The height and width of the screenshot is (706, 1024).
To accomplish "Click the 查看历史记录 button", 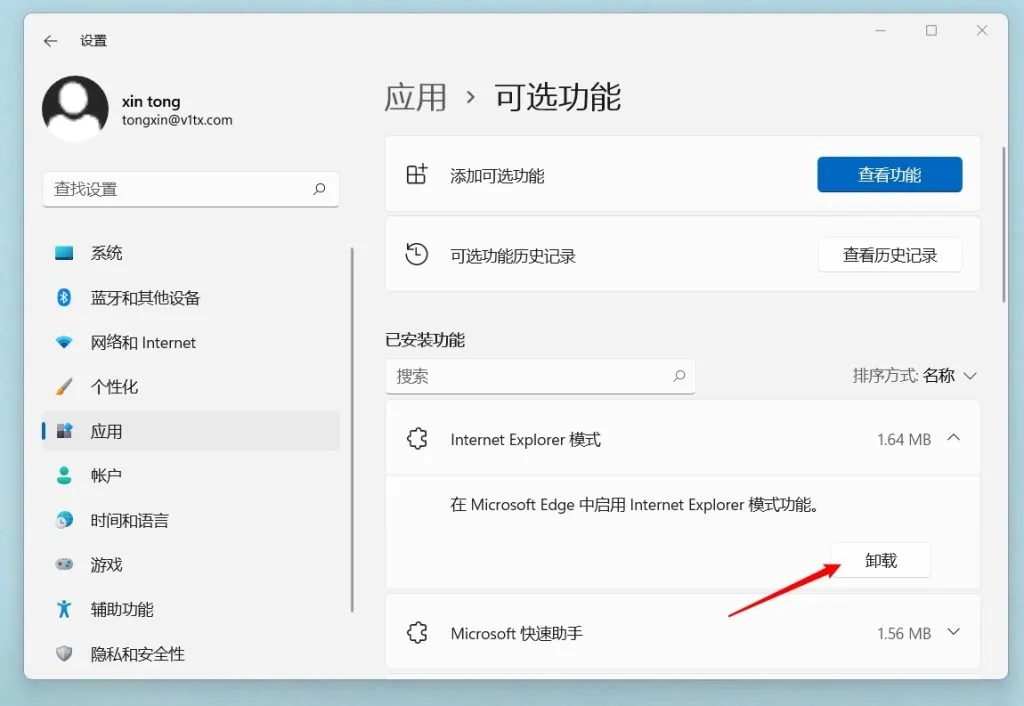I will tap(889, 256).
